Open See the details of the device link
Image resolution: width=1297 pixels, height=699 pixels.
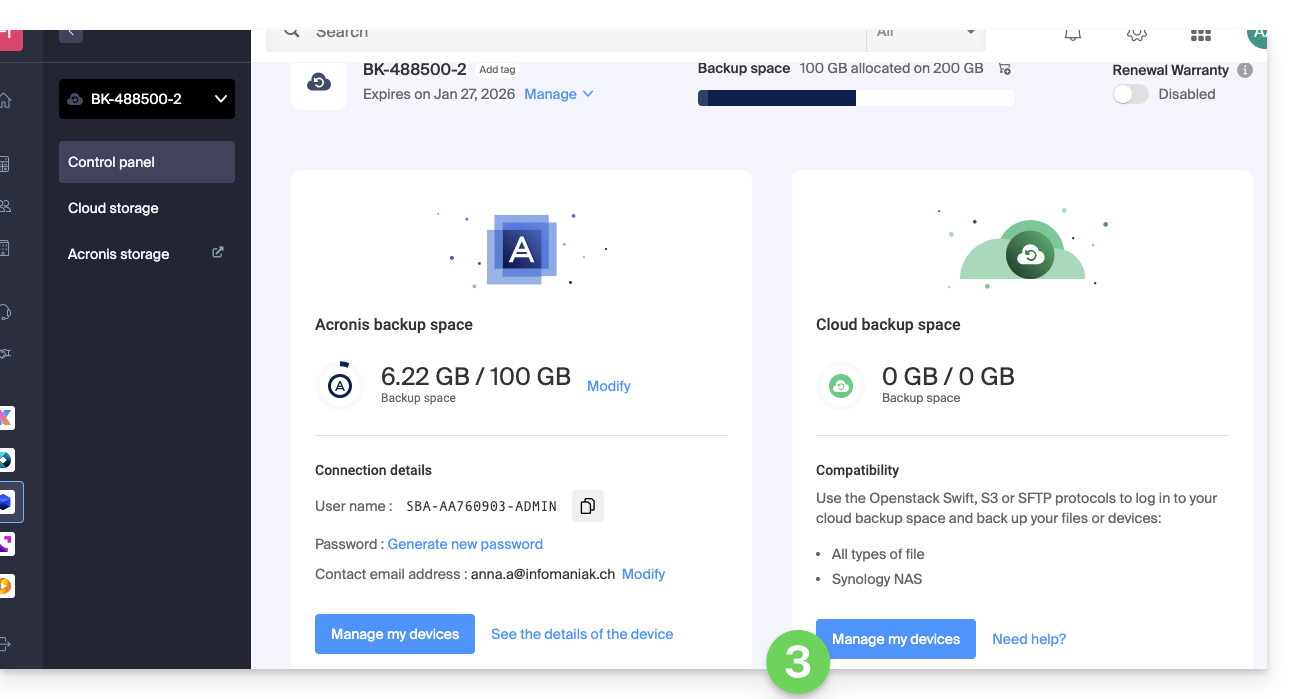click(x=582, y=634)
